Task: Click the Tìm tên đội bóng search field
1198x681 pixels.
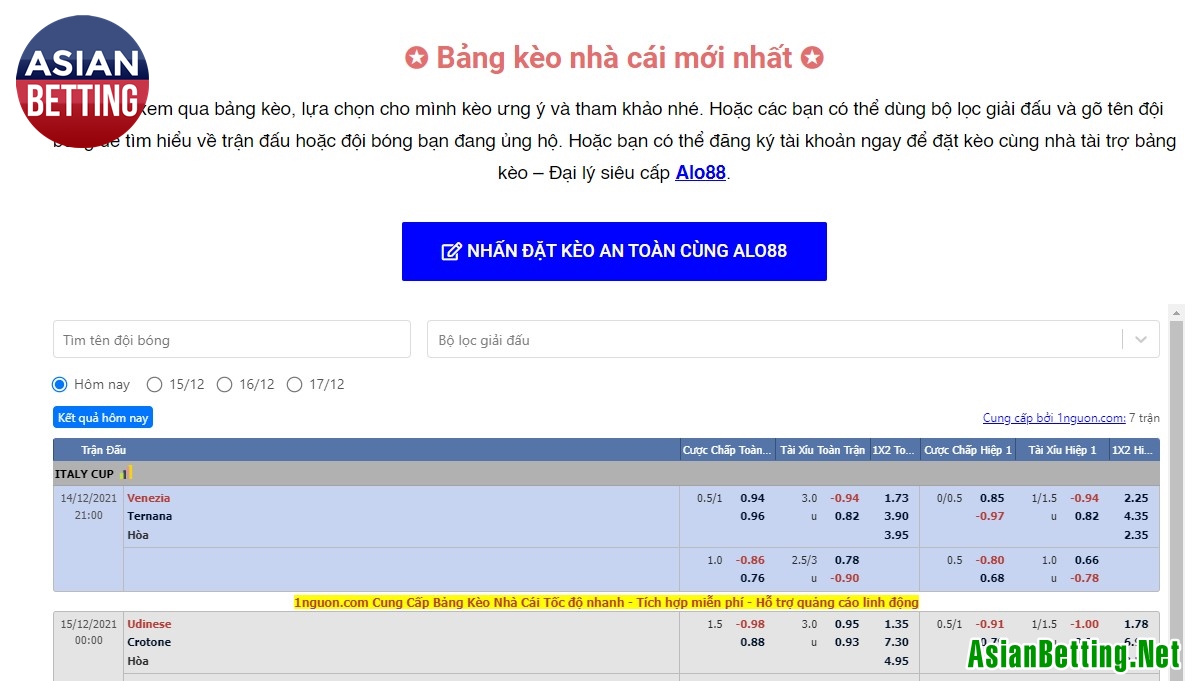Action: pyautogui.click(x=232, y=339)
